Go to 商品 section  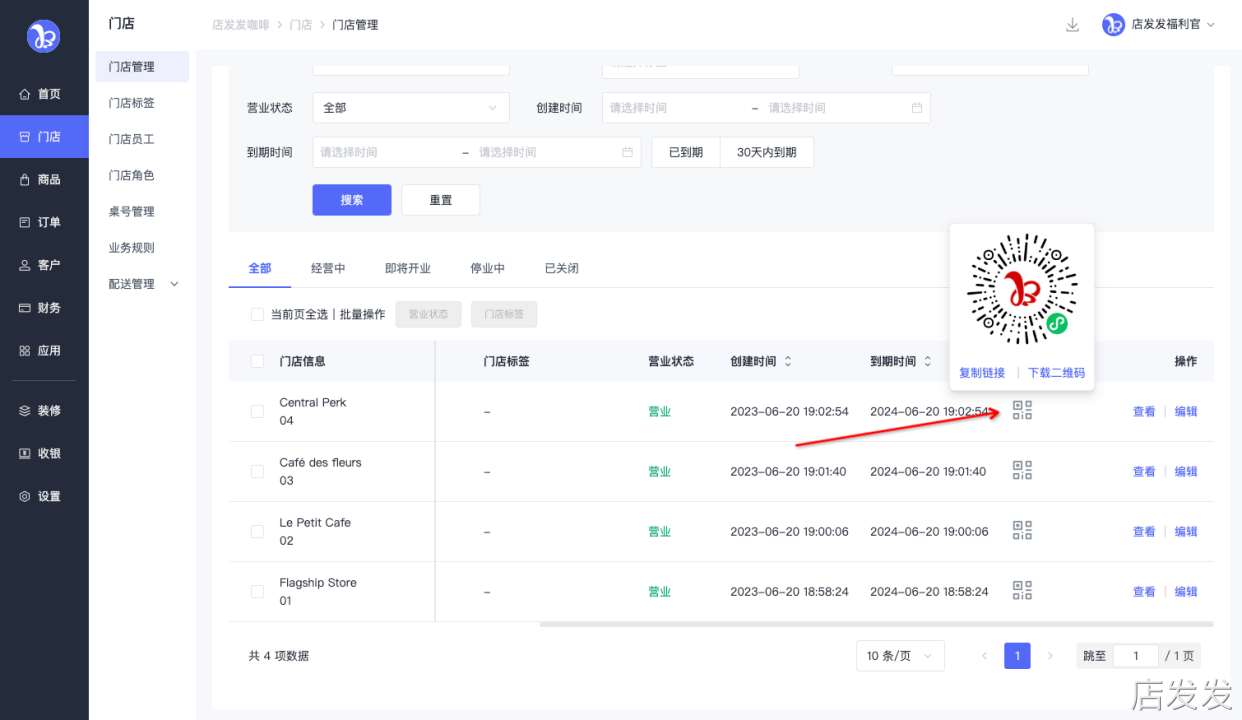(x=44, y=180)
